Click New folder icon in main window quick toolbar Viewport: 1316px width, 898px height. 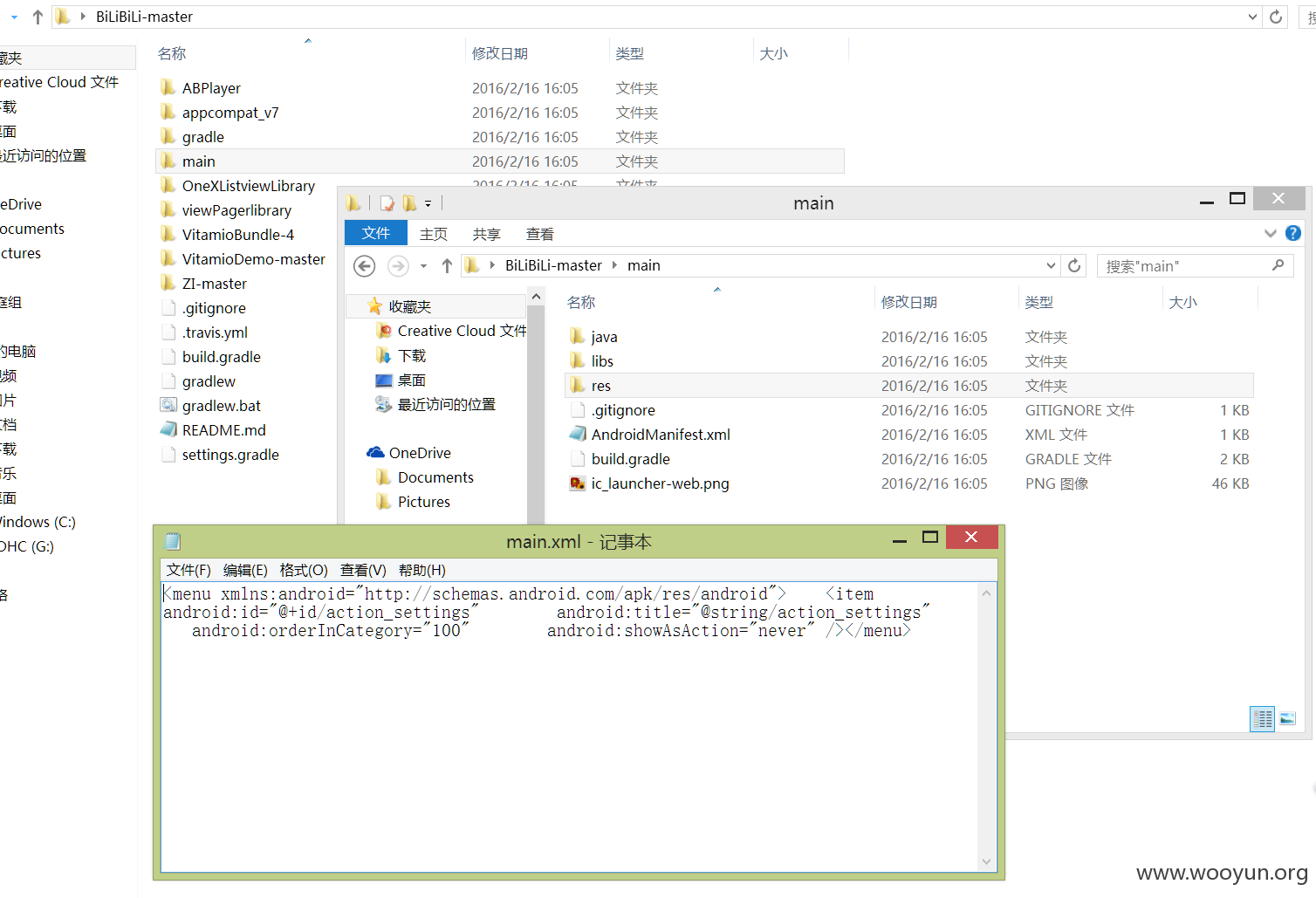click(x=409, y=203)
